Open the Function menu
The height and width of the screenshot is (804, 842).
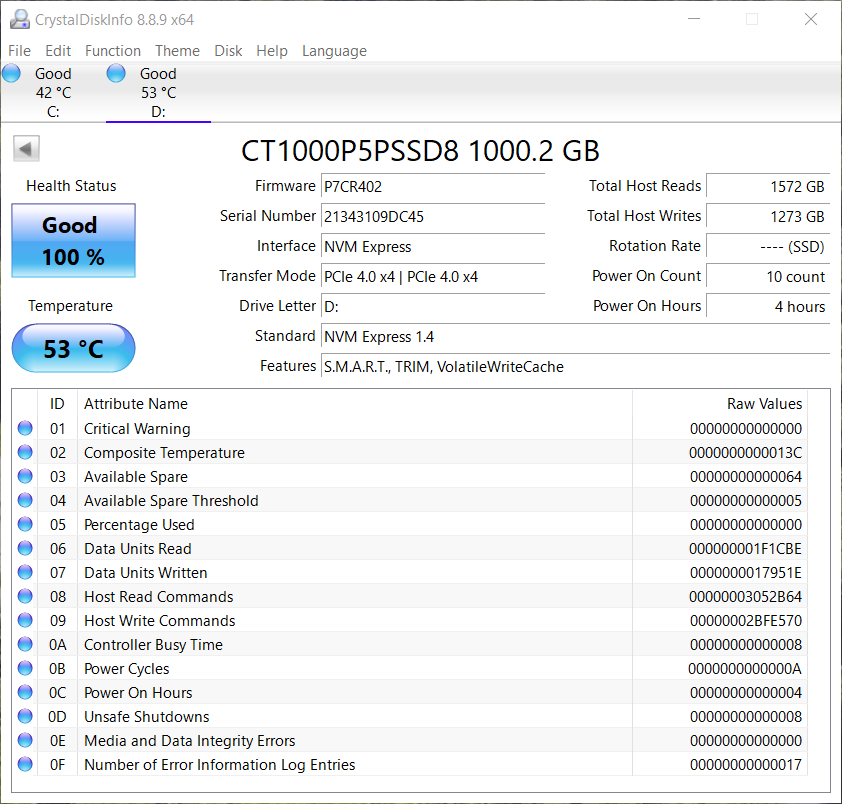pos(113,51)
